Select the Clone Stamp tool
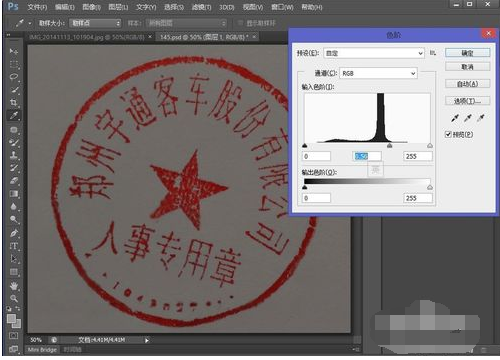The height and width of the screenshot is (360, 500). click(14, 155)
